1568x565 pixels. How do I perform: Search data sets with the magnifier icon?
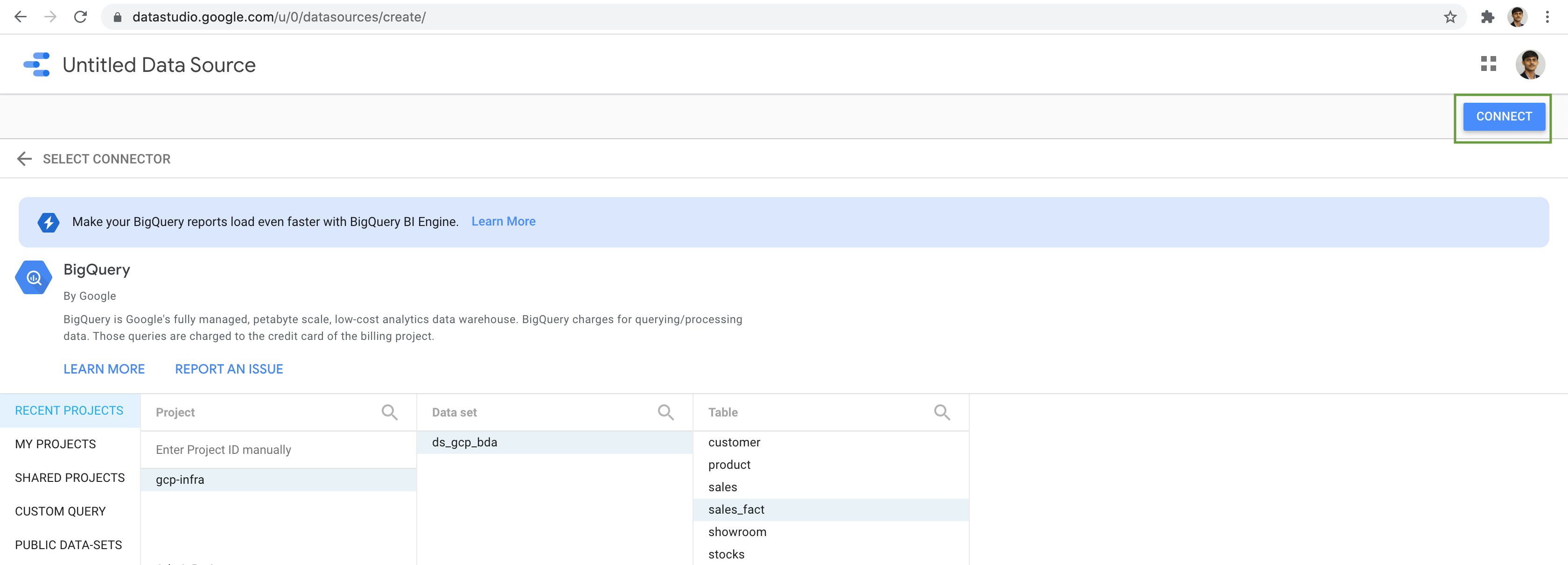(x=666, y=413)
